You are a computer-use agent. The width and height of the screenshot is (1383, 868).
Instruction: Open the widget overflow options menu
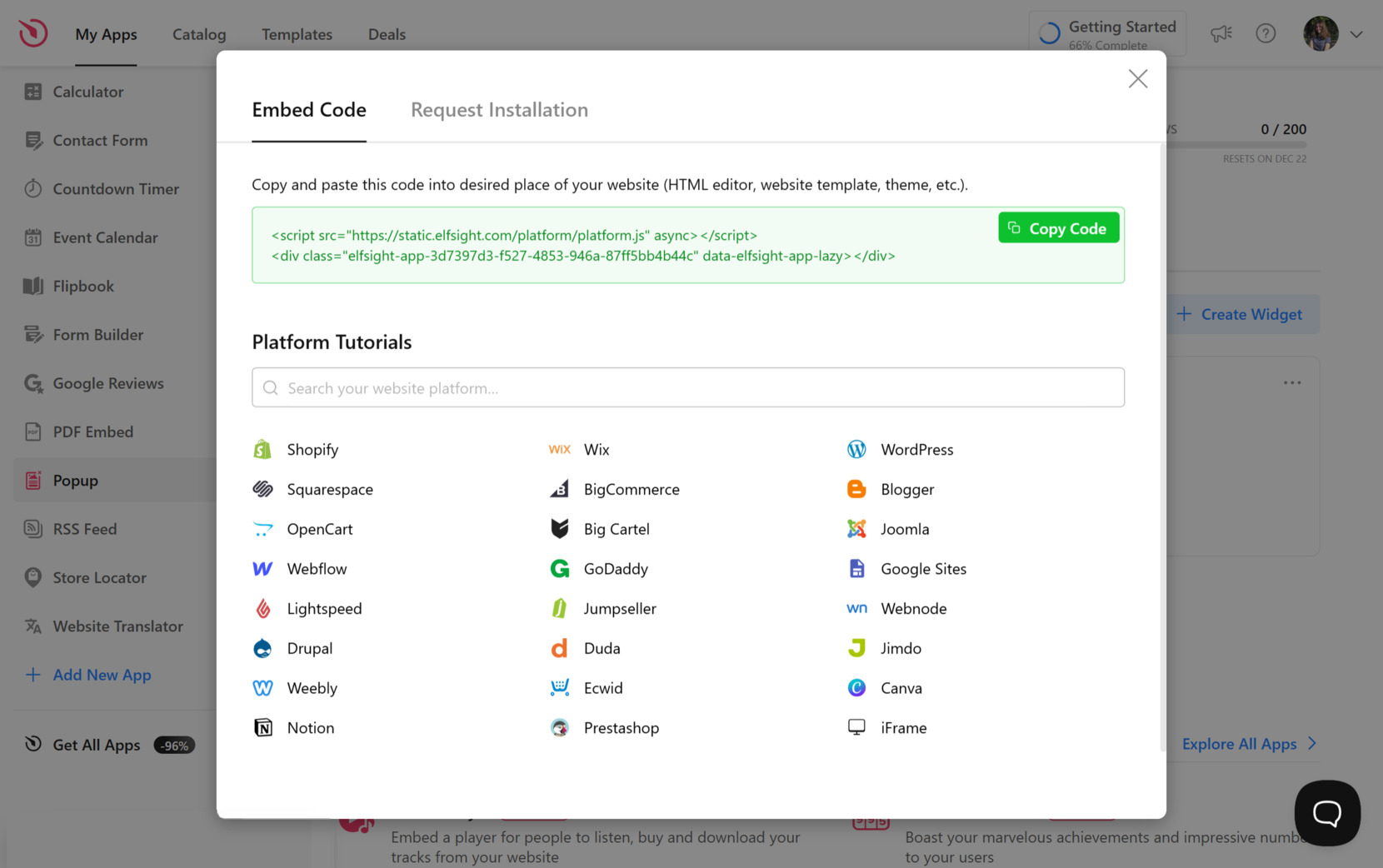coord(1292,382)
